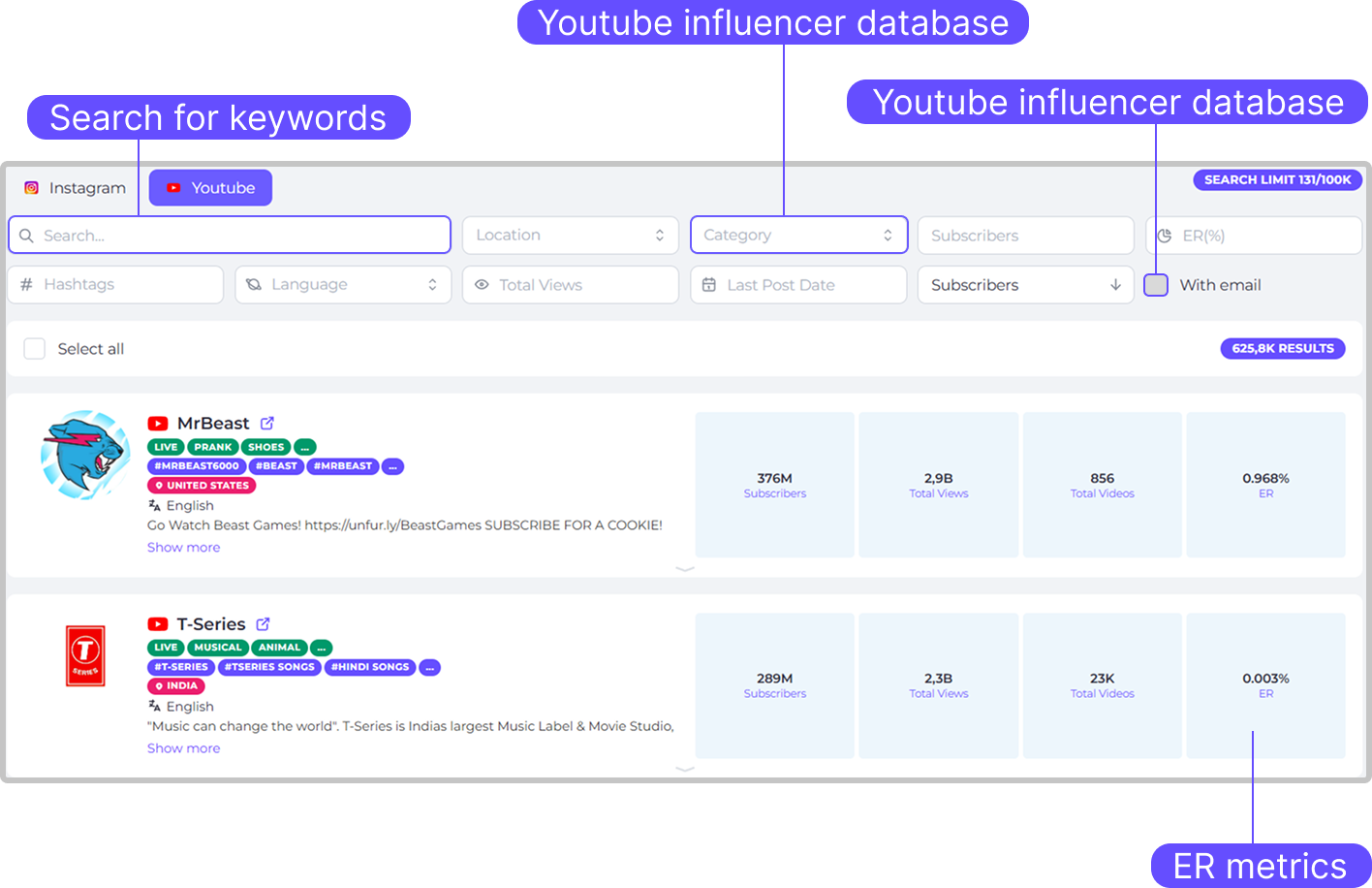The height and width of the screenshot is (888, 1372).
Task: Click the YouTube icon beside MrBeast name
Action: [x=158, y=424]
